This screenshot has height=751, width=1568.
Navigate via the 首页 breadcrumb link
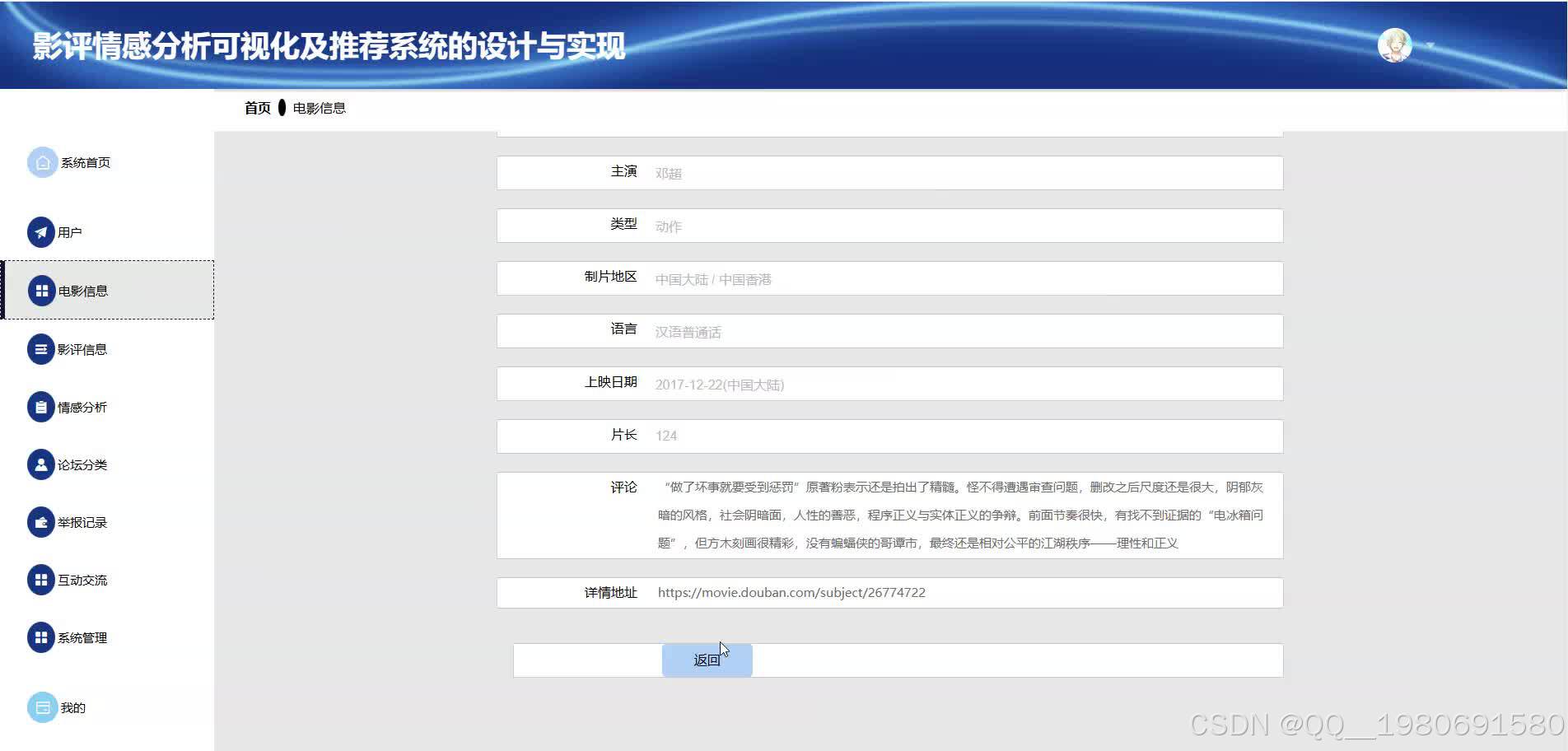coord(256,107)
